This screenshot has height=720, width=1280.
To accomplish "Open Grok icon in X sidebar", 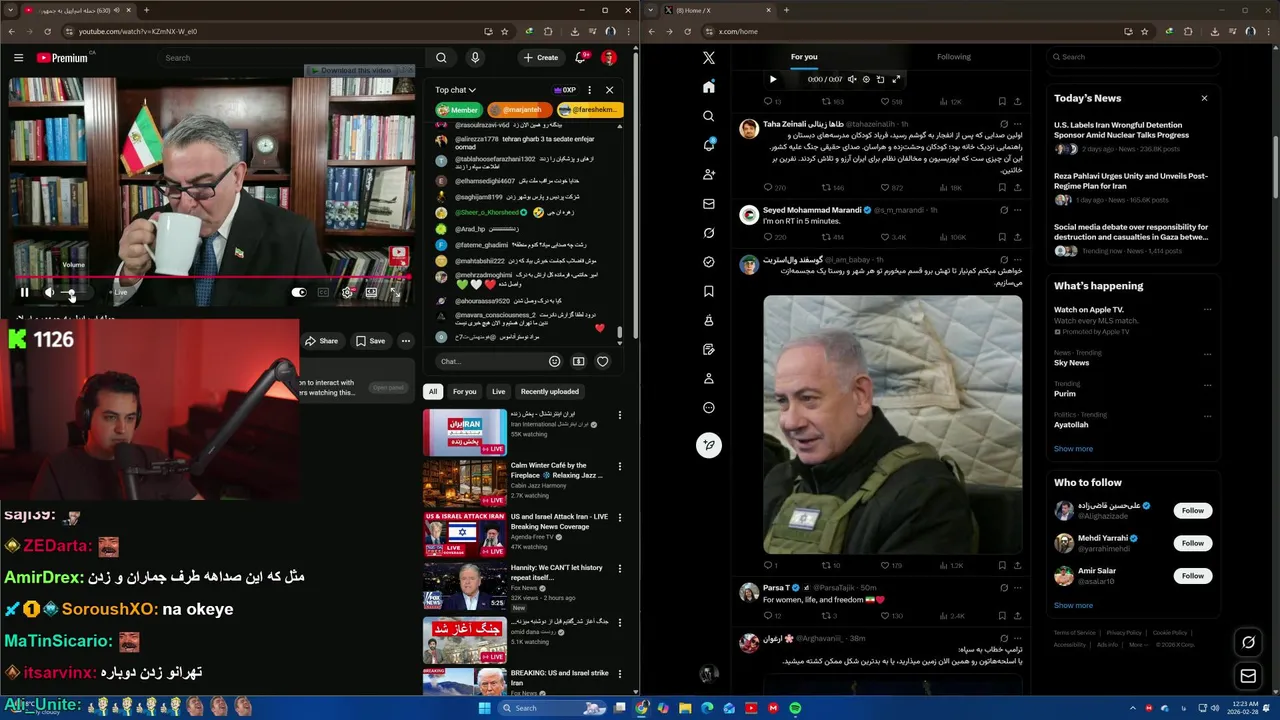I will coord(709,233).
